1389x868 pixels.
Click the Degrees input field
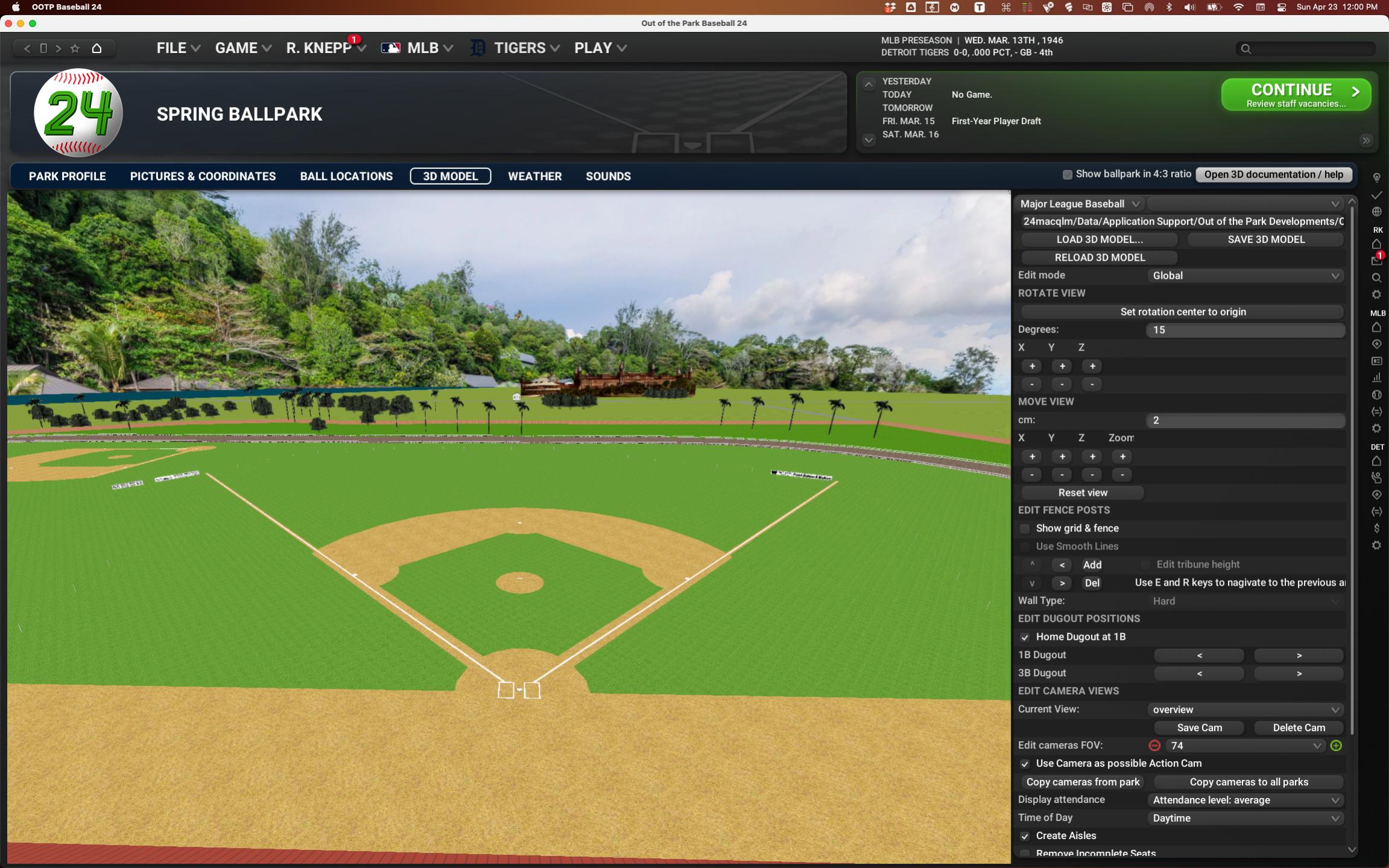(x=1245, y=330)
